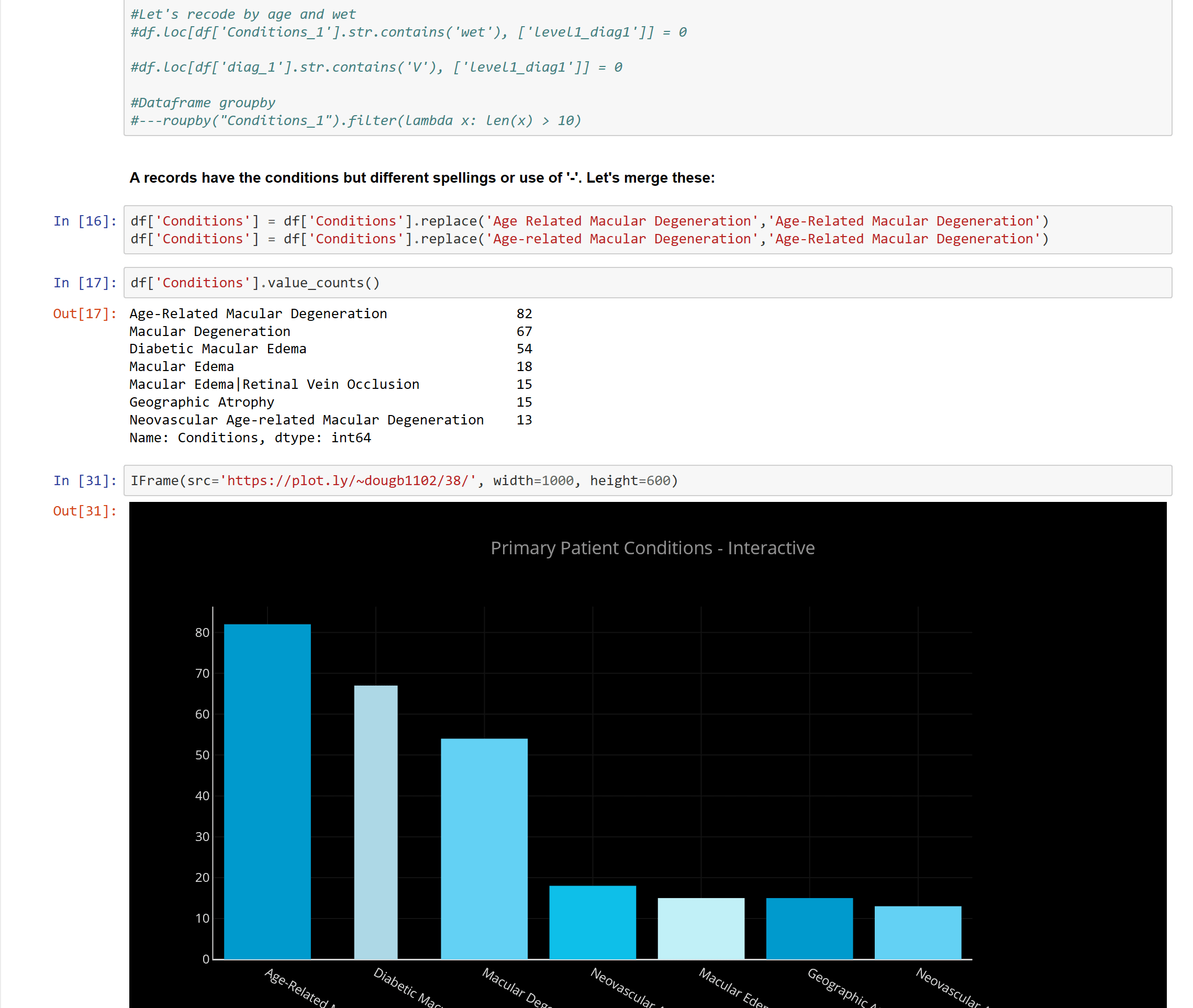The height and width of the screenshot is (1008, 1193).
Task: Click the 80 tick on the y-axis
Action: point(203,633)
